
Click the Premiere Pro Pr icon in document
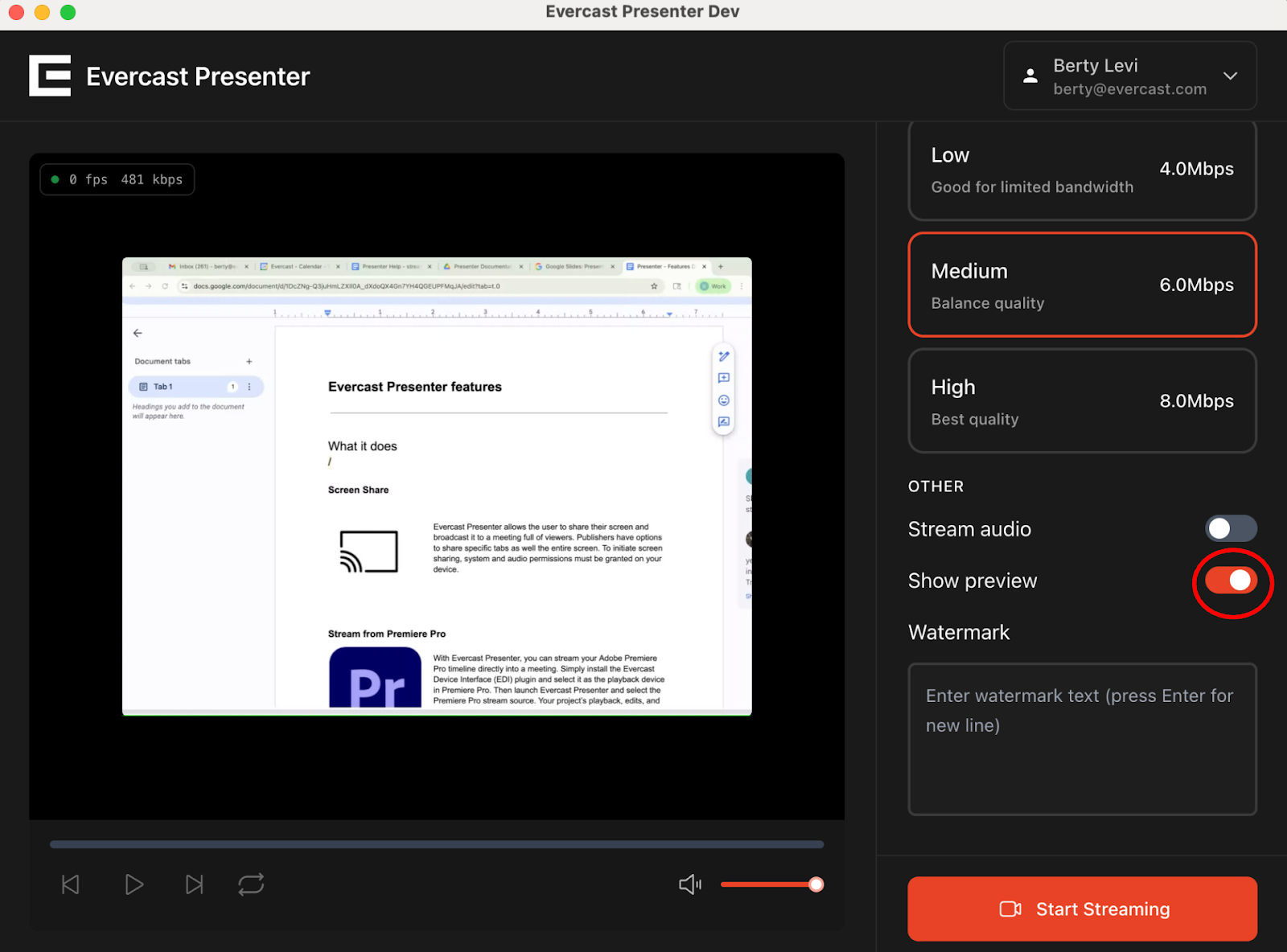pos(375,677)
